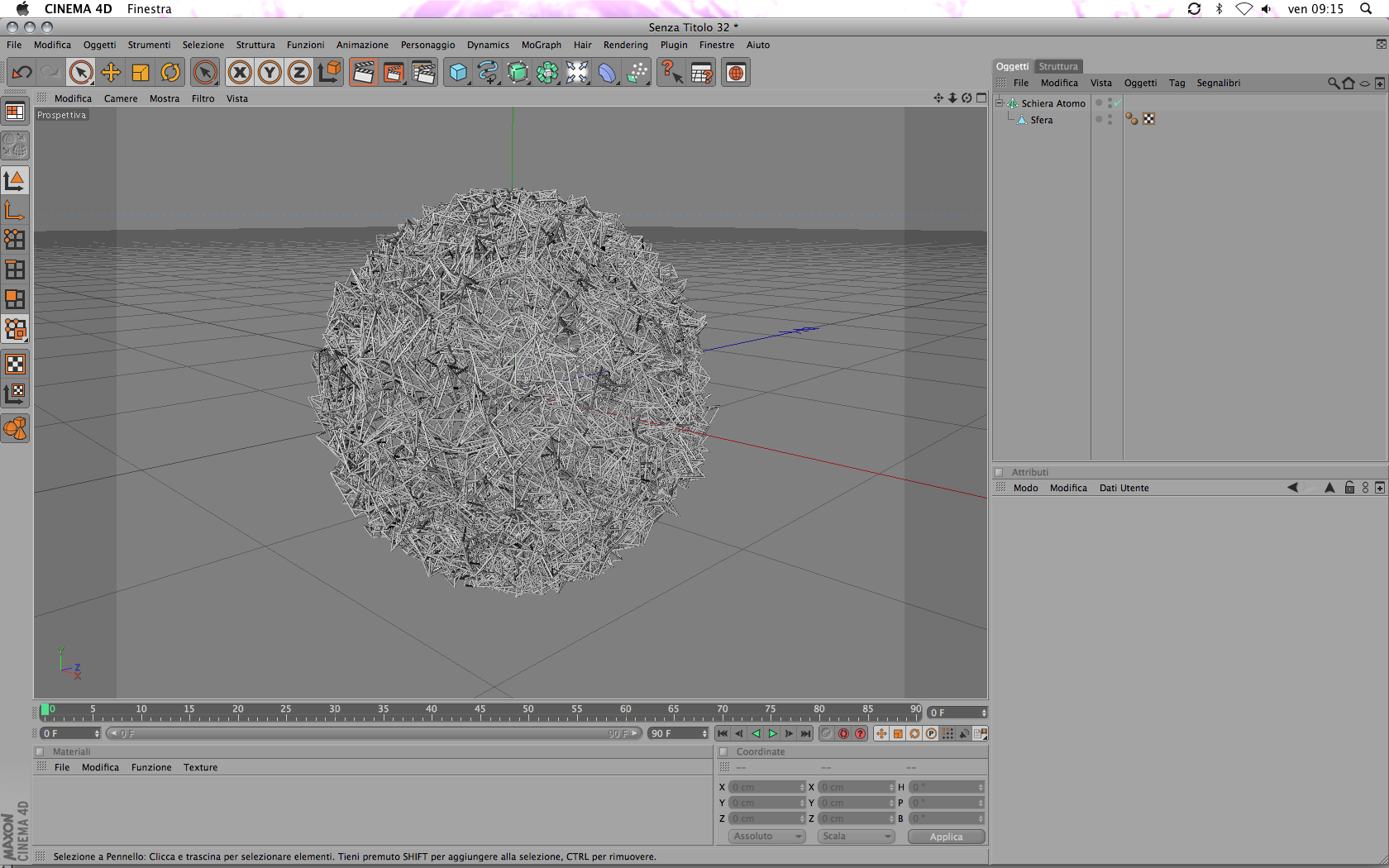This screenshot has width=1389, height=868.
Task: Open the array modeling objects icon
Action: [x=547, y=73]
